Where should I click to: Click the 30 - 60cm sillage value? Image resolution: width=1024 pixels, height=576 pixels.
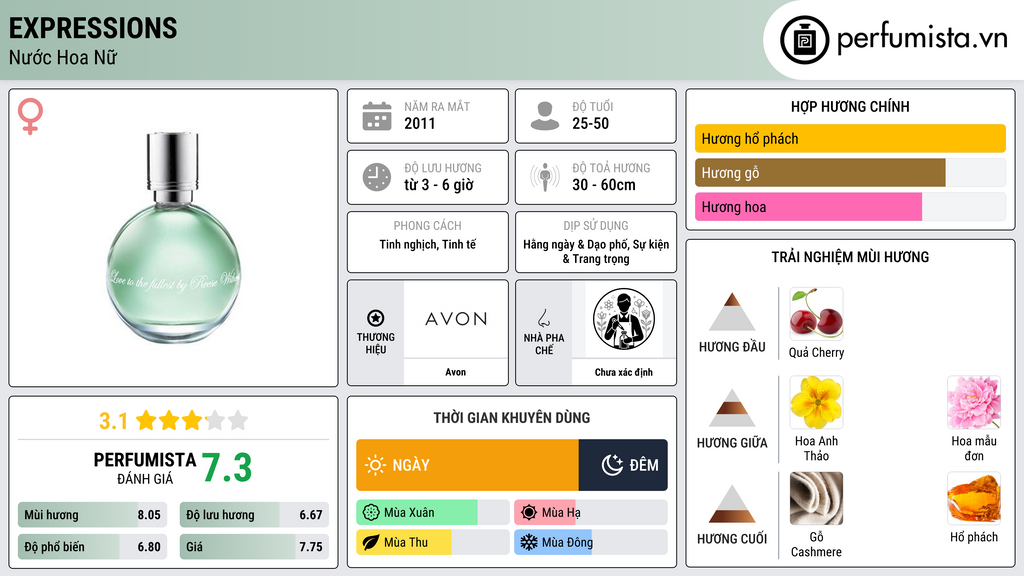pos(603,185)
